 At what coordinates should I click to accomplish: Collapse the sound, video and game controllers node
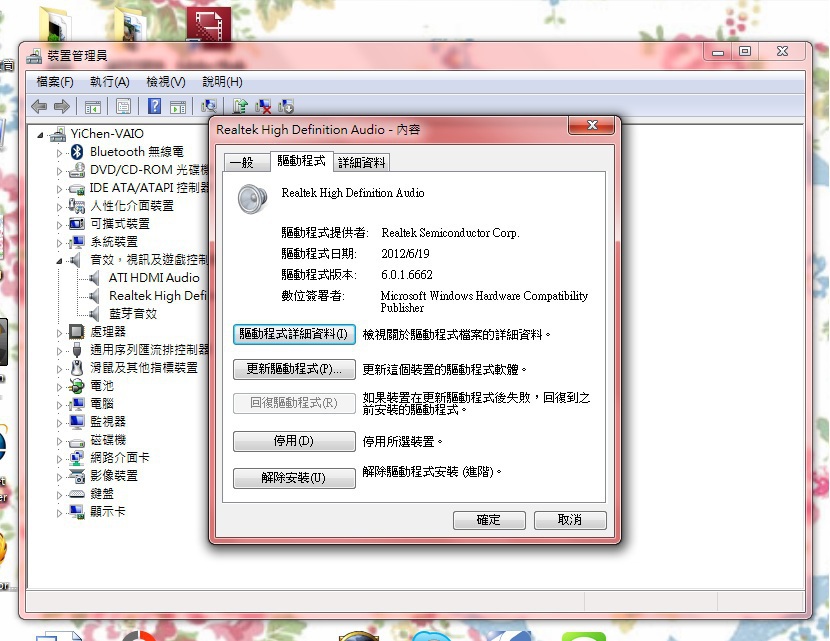point(59,261)
